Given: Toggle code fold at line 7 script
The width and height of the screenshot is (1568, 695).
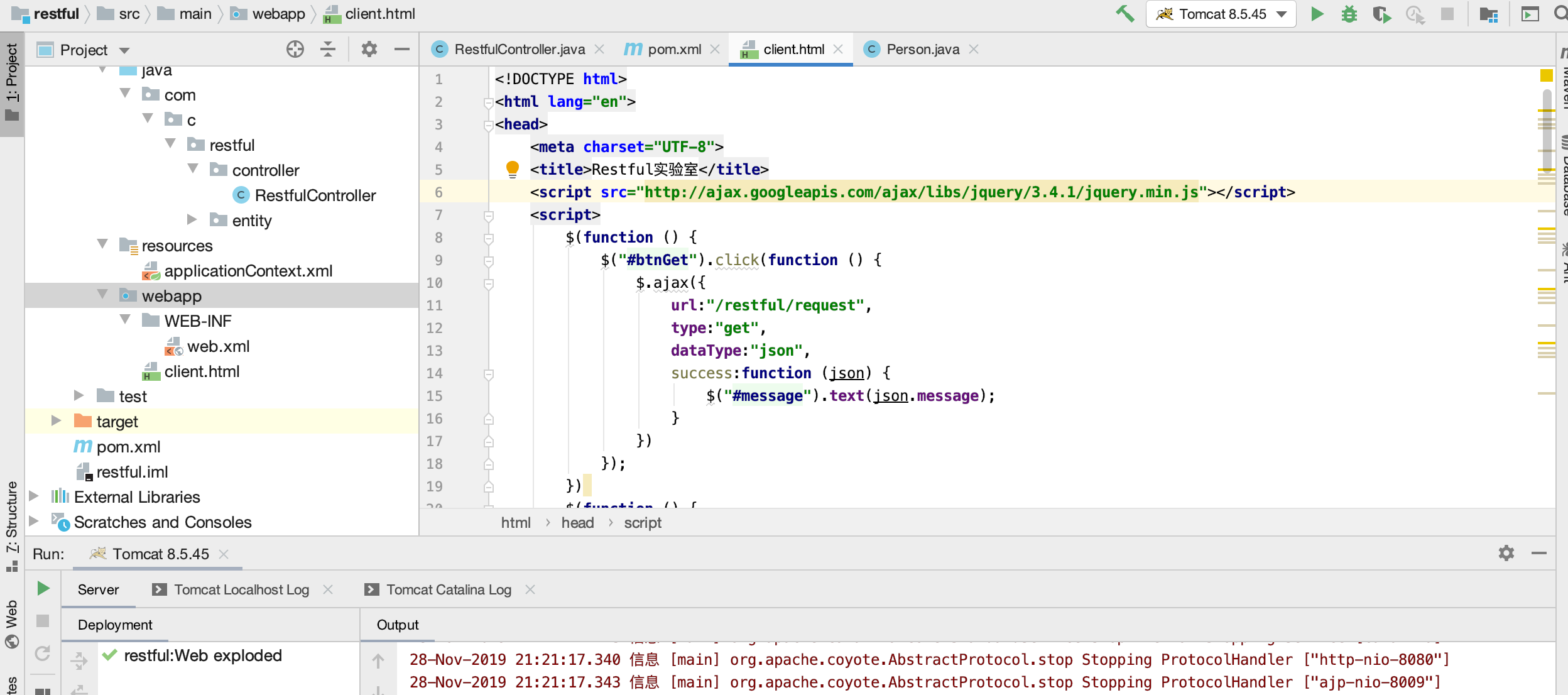Looking at the screenshot, I should [x=489, y=216].
